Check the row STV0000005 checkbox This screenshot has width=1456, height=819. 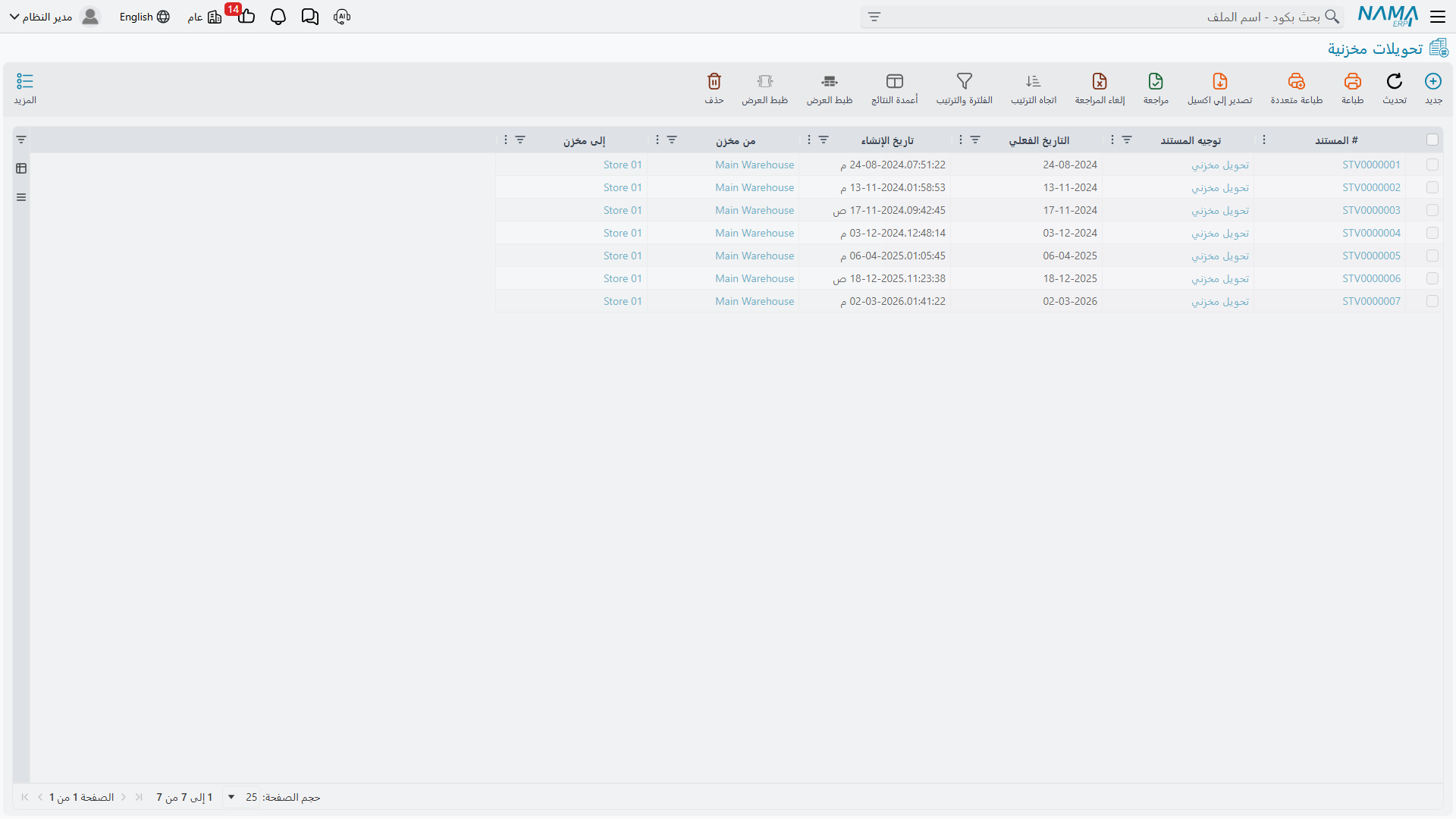coord(1432,256)
